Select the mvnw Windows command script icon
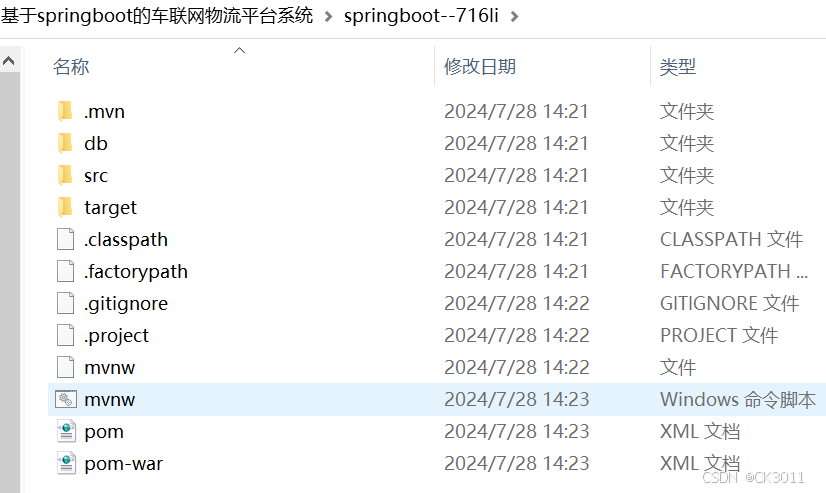Viewport: 826px width, 493px height. [66, 399]
